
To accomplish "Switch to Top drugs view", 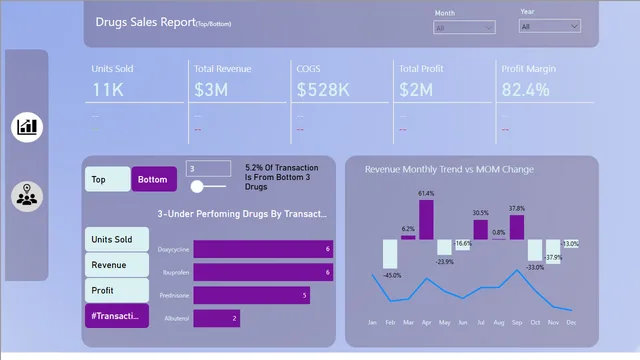I will [x=108, y=179].
